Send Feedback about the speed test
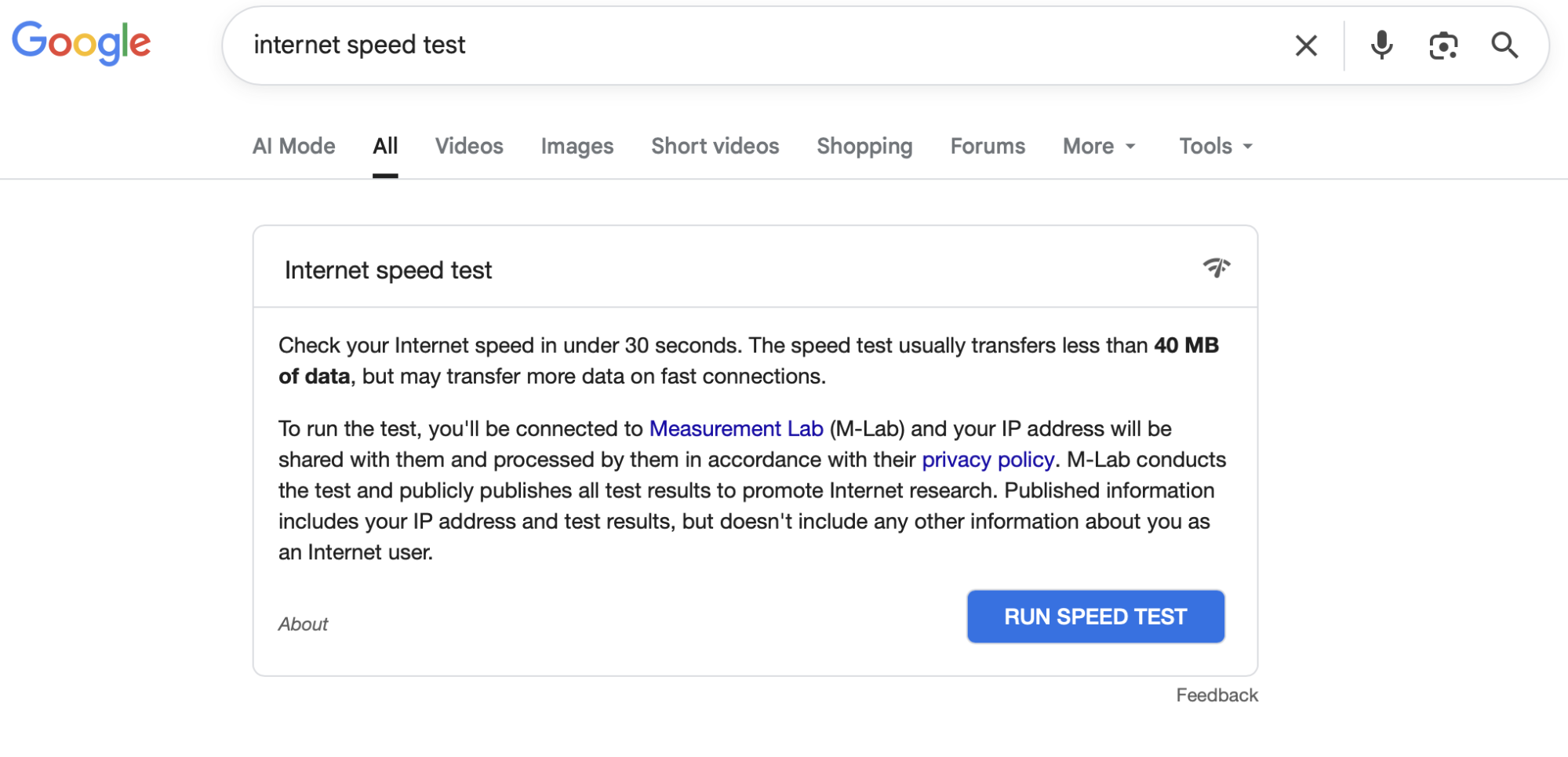 (1216, 694)
